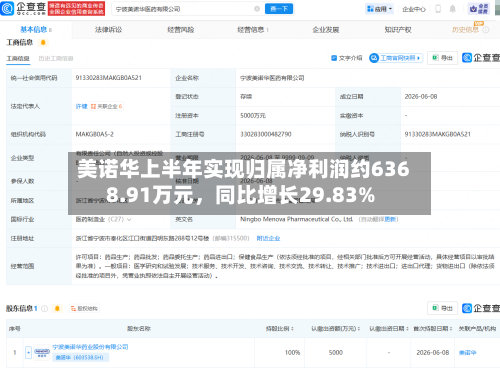Image resolution: width=500 pixels, height=368 pixels.
Task: Open 美诺华 link in 关联产品/机构 column
Action: click(x=467, y=353)
